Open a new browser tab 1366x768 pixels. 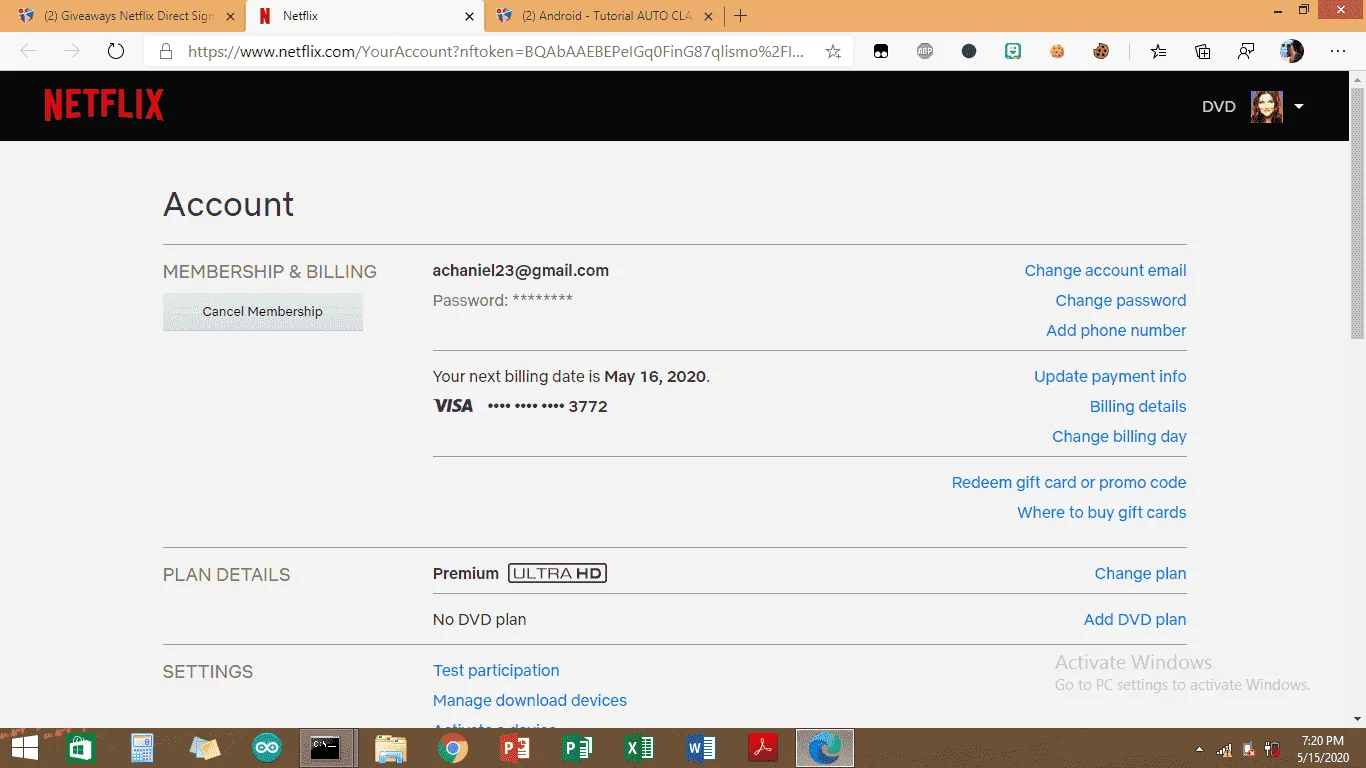[x=740, y=16]
